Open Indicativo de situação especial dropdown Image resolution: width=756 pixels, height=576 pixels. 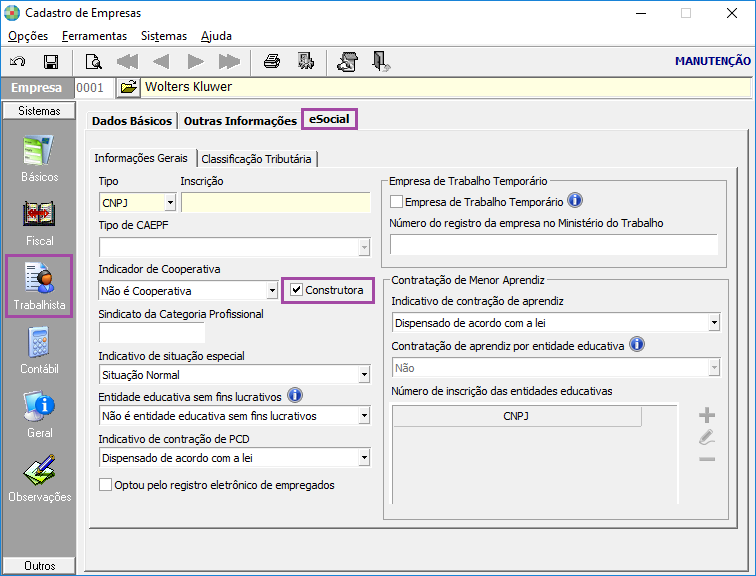coord(364,375)
